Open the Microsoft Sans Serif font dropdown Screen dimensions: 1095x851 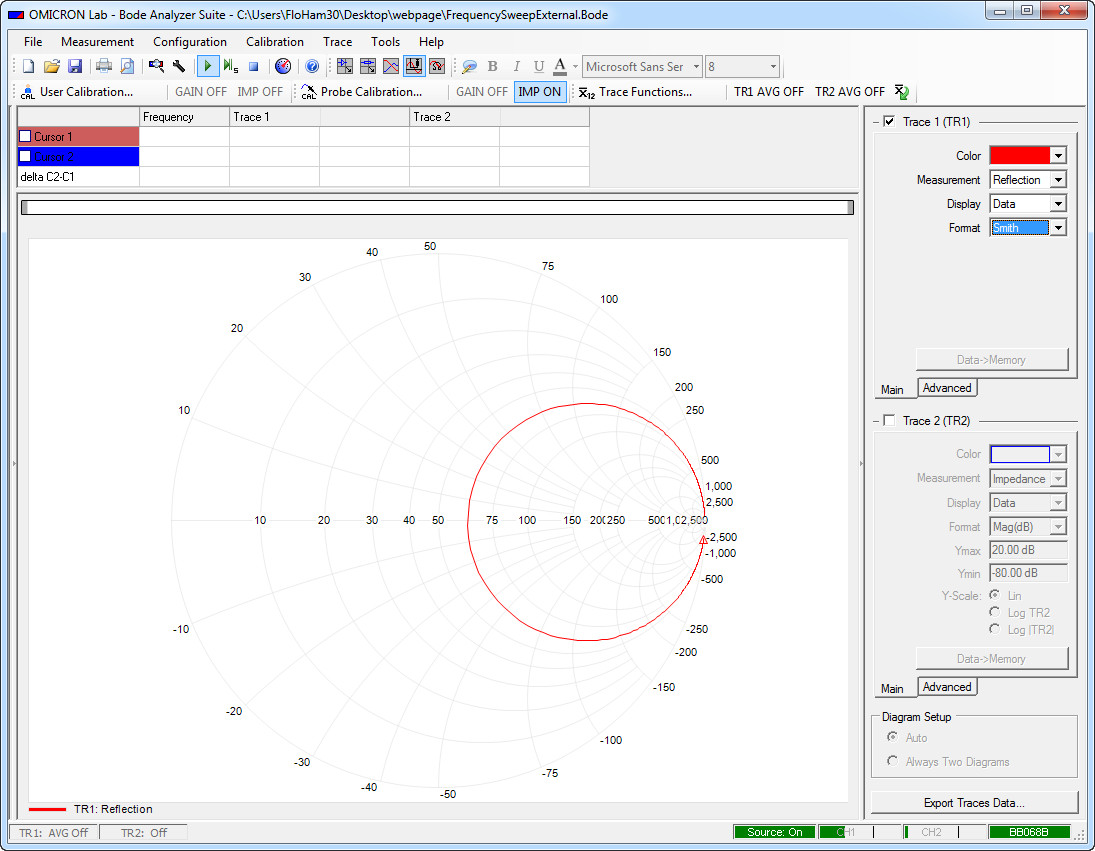696,66
